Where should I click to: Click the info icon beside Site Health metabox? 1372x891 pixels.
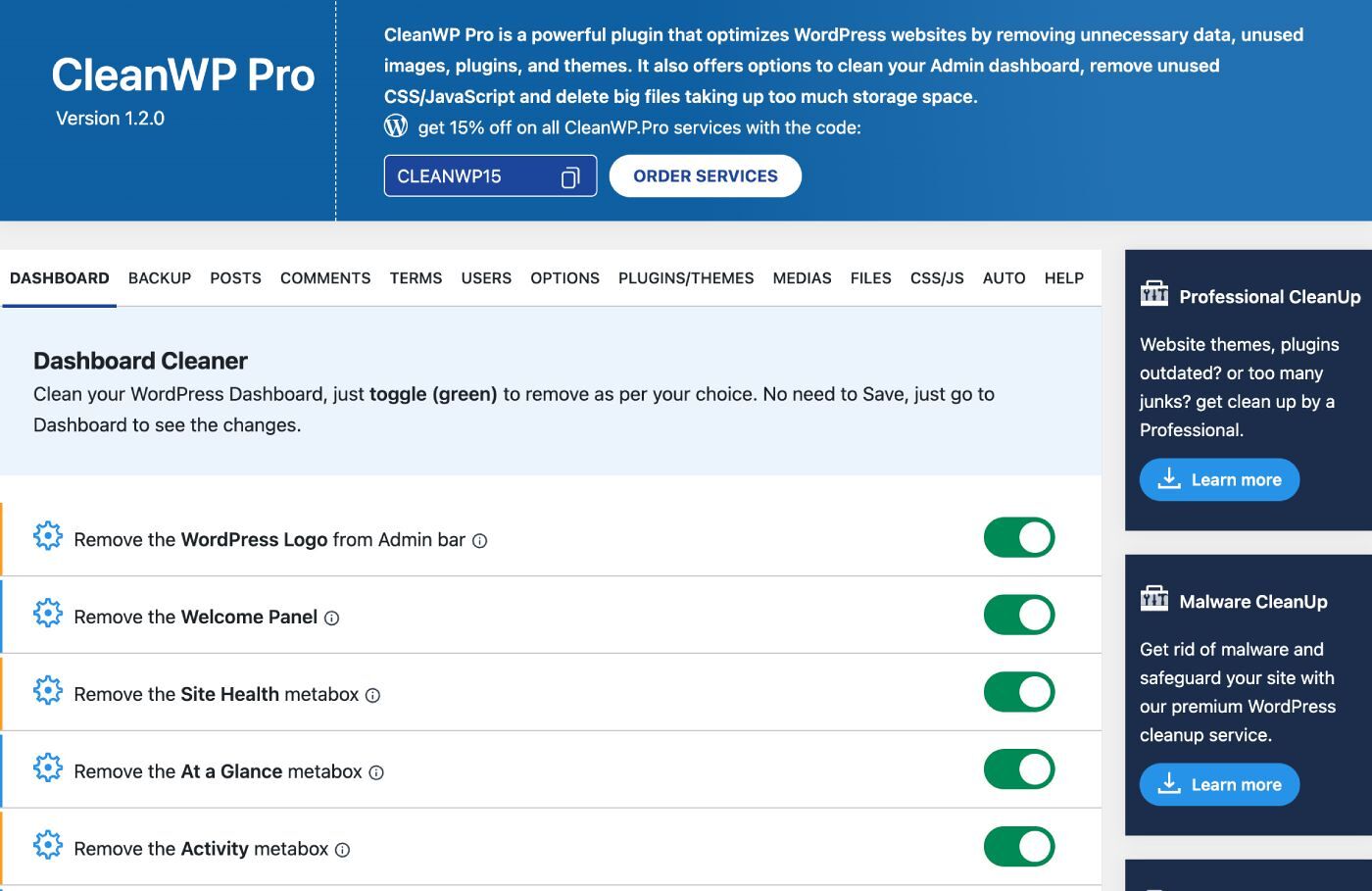click(x=370, y=696)
